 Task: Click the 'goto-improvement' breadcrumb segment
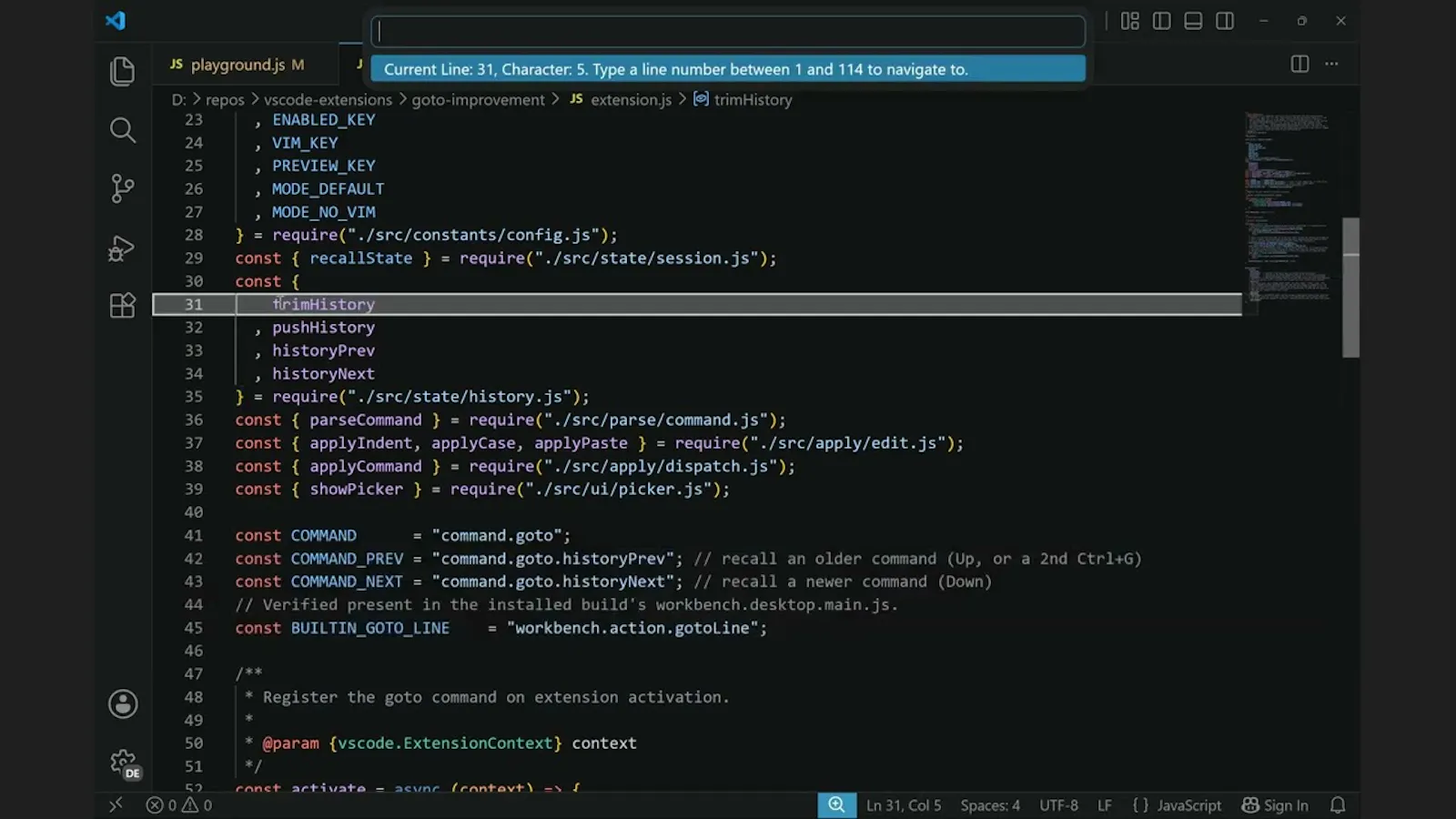click(x=478, y=99)
